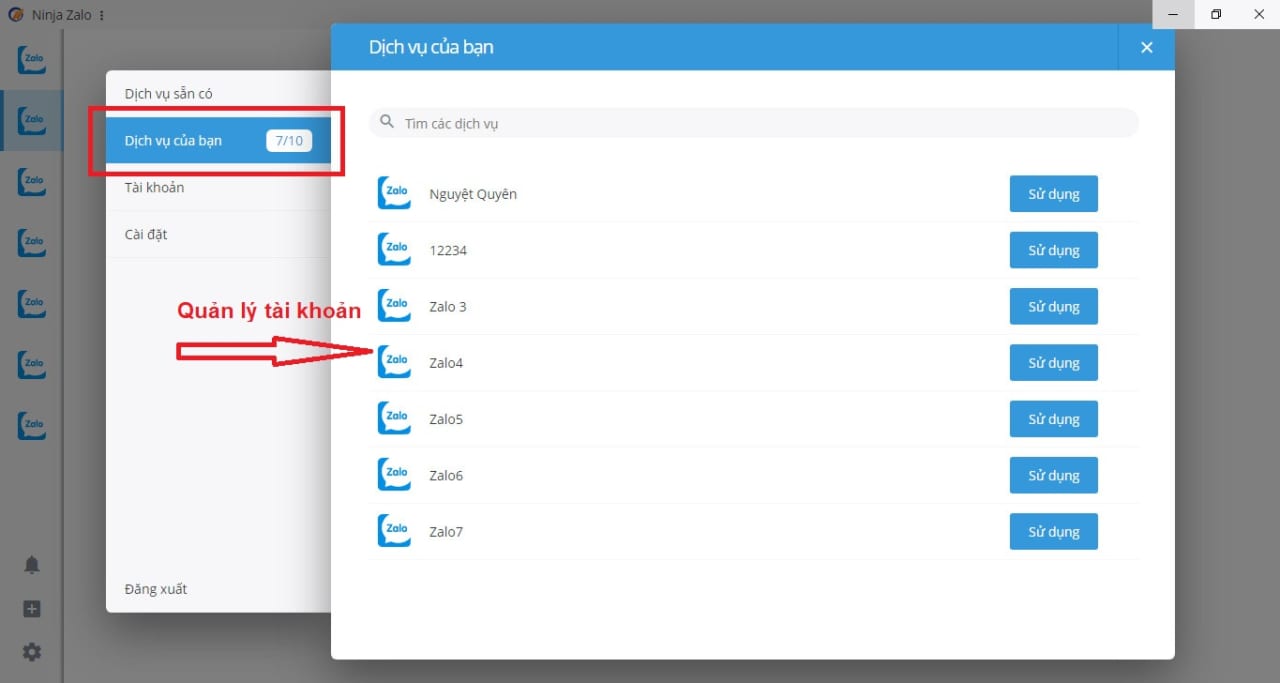Select the Zalo5 service name

(x=446, y=419)
